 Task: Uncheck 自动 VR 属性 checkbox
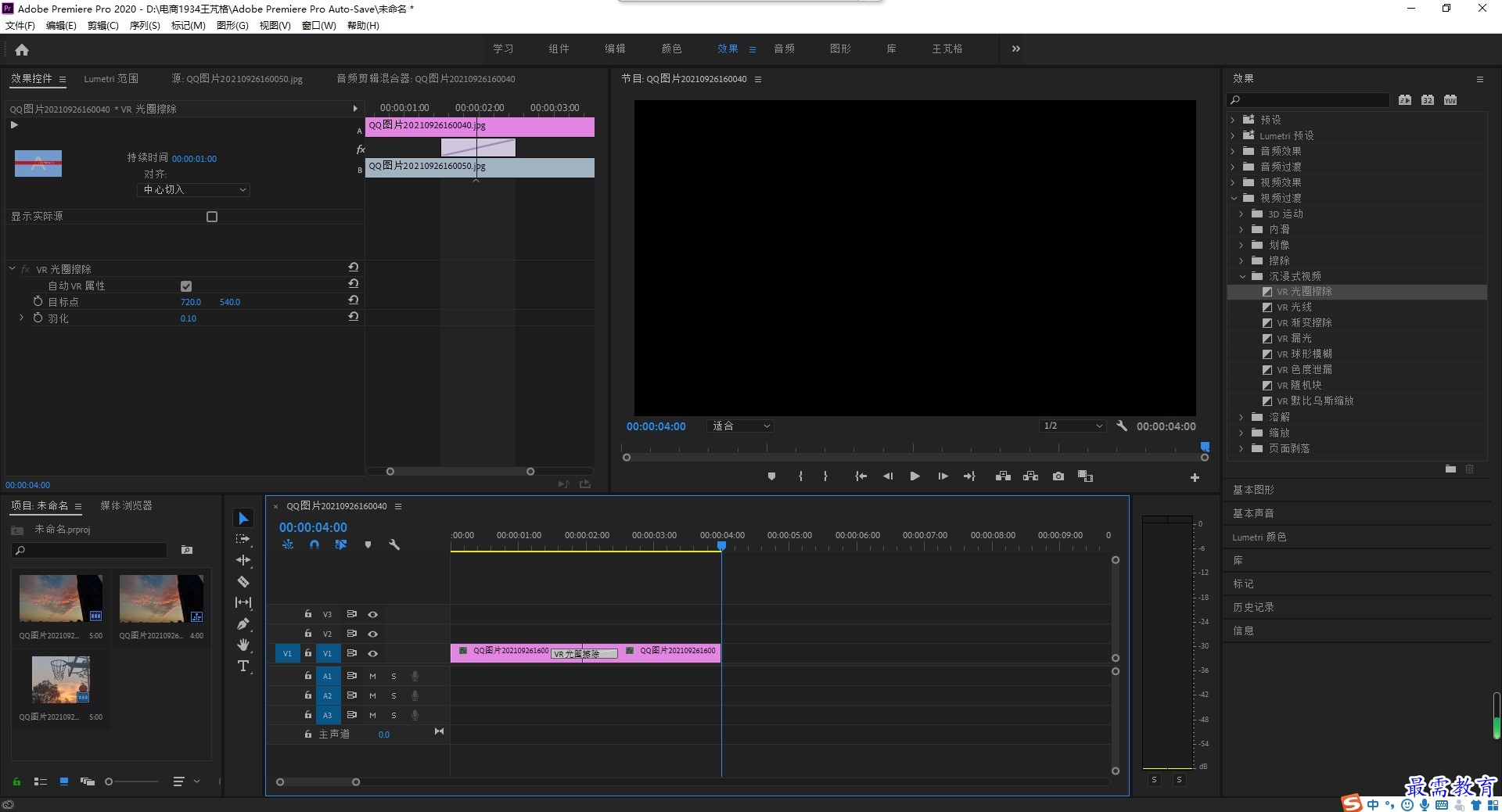pyautogui.click(x=186, y=286)
